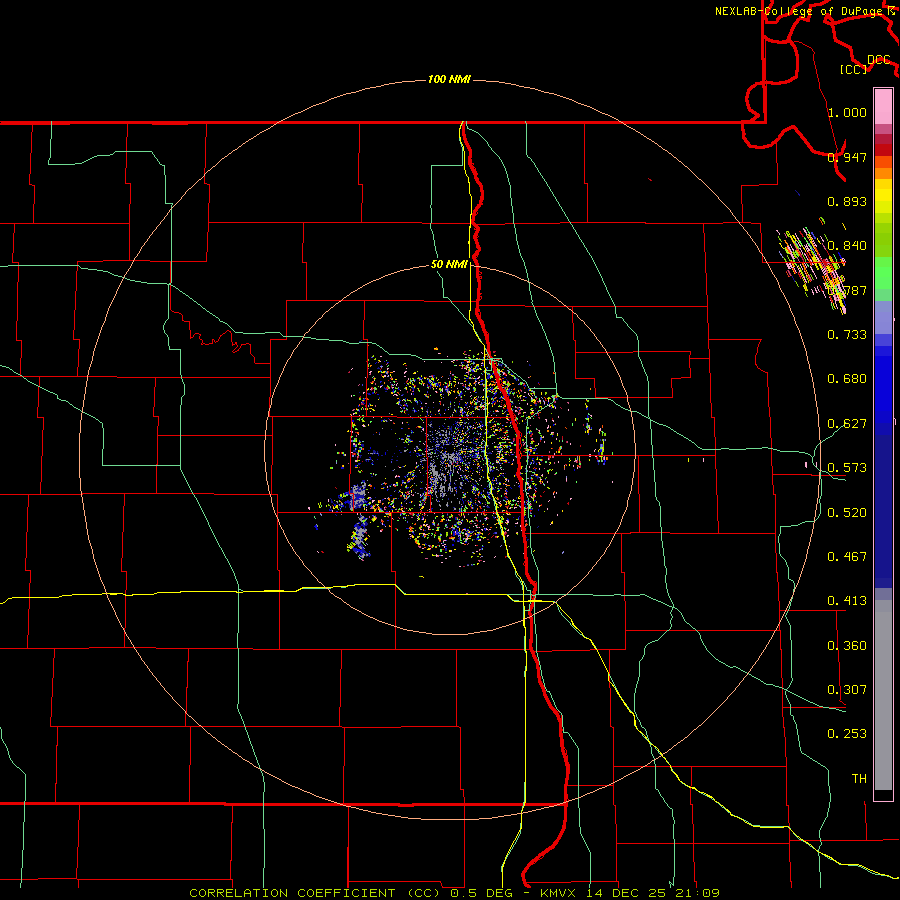This screenshot has height=900, width=900.
Task: Pick the bright green color bar segment
Action: click(x=883, y=273)
